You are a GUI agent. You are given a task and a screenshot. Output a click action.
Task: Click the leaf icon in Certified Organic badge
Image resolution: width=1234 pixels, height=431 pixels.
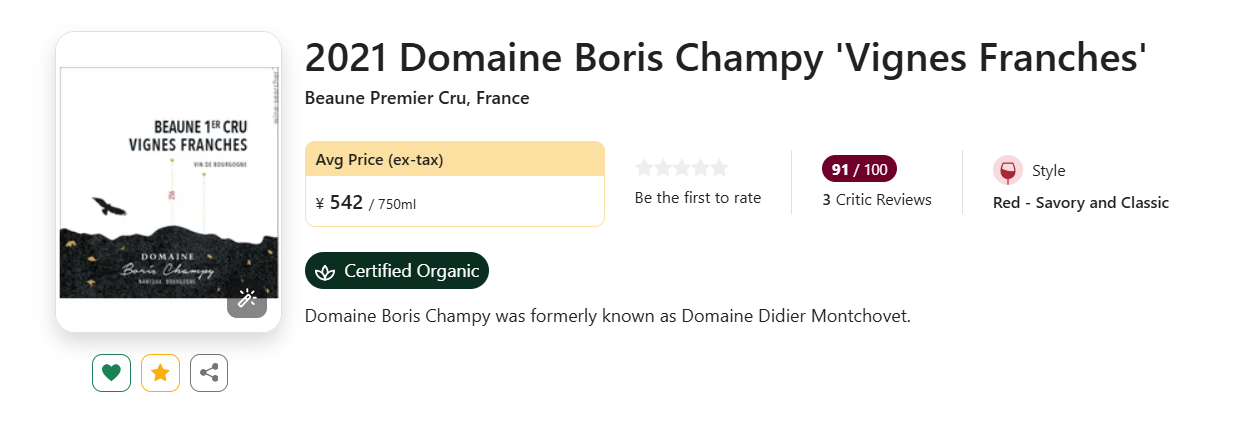[x=325, y=271]
